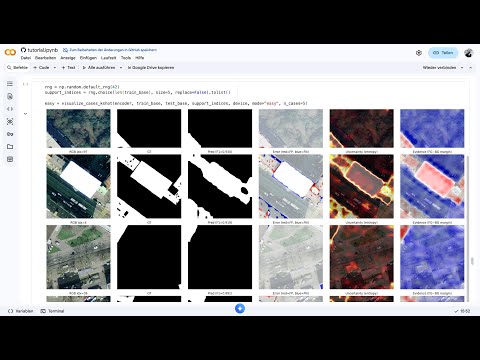Open the Bearbeiten menu
The image size is (480, 360).
coord(45,58)
